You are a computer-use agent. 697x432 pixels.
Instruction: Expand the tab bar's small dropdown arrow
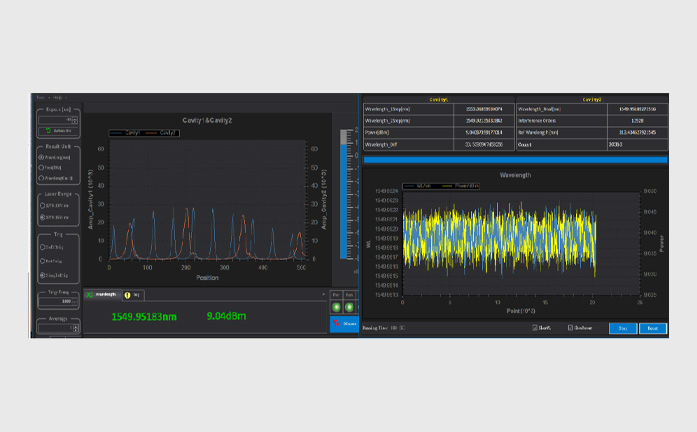[323, 294]
